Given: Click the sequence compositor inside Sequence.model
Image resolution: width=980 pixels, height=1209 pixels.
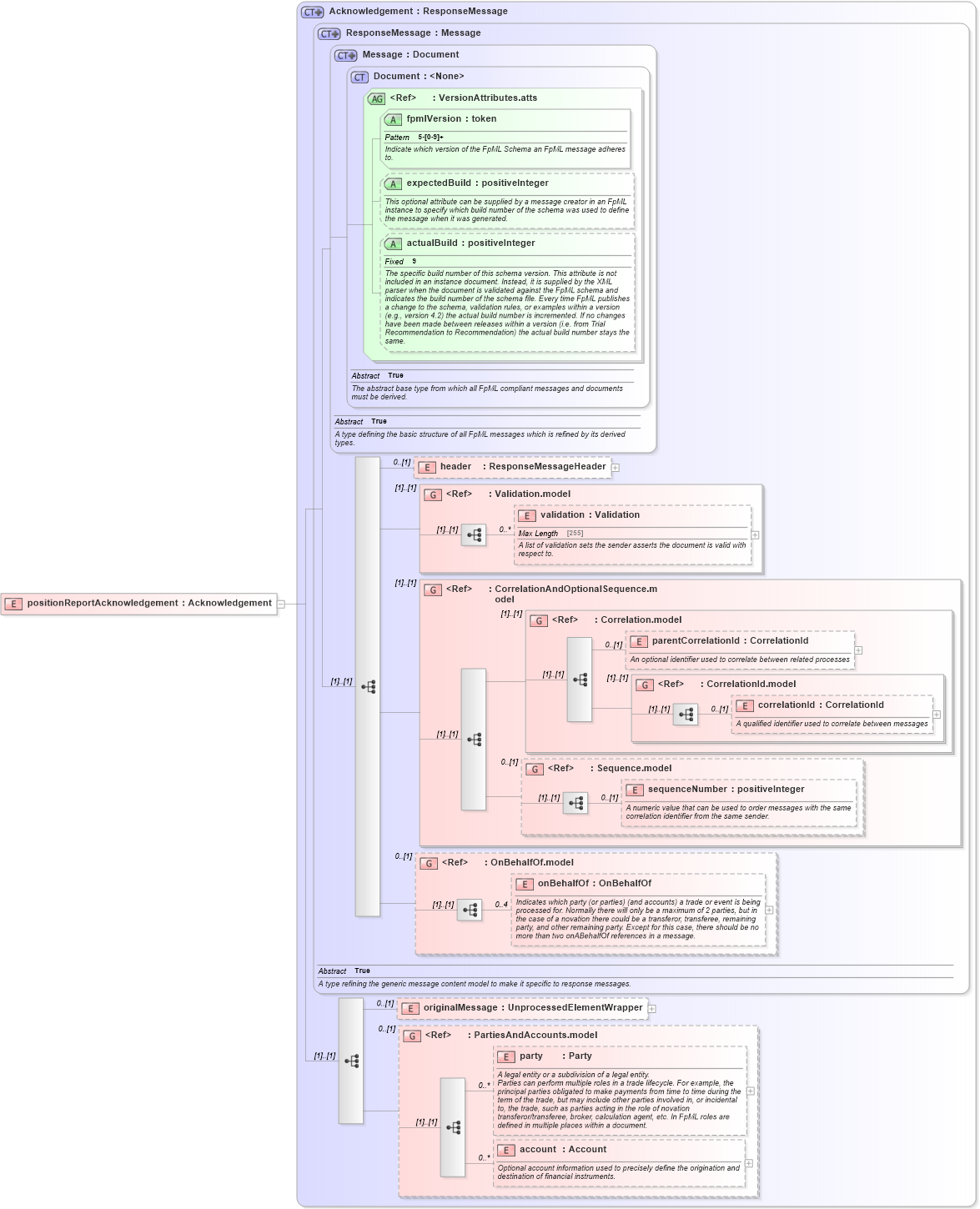Looking at the screenshot, I should point(575,803).
